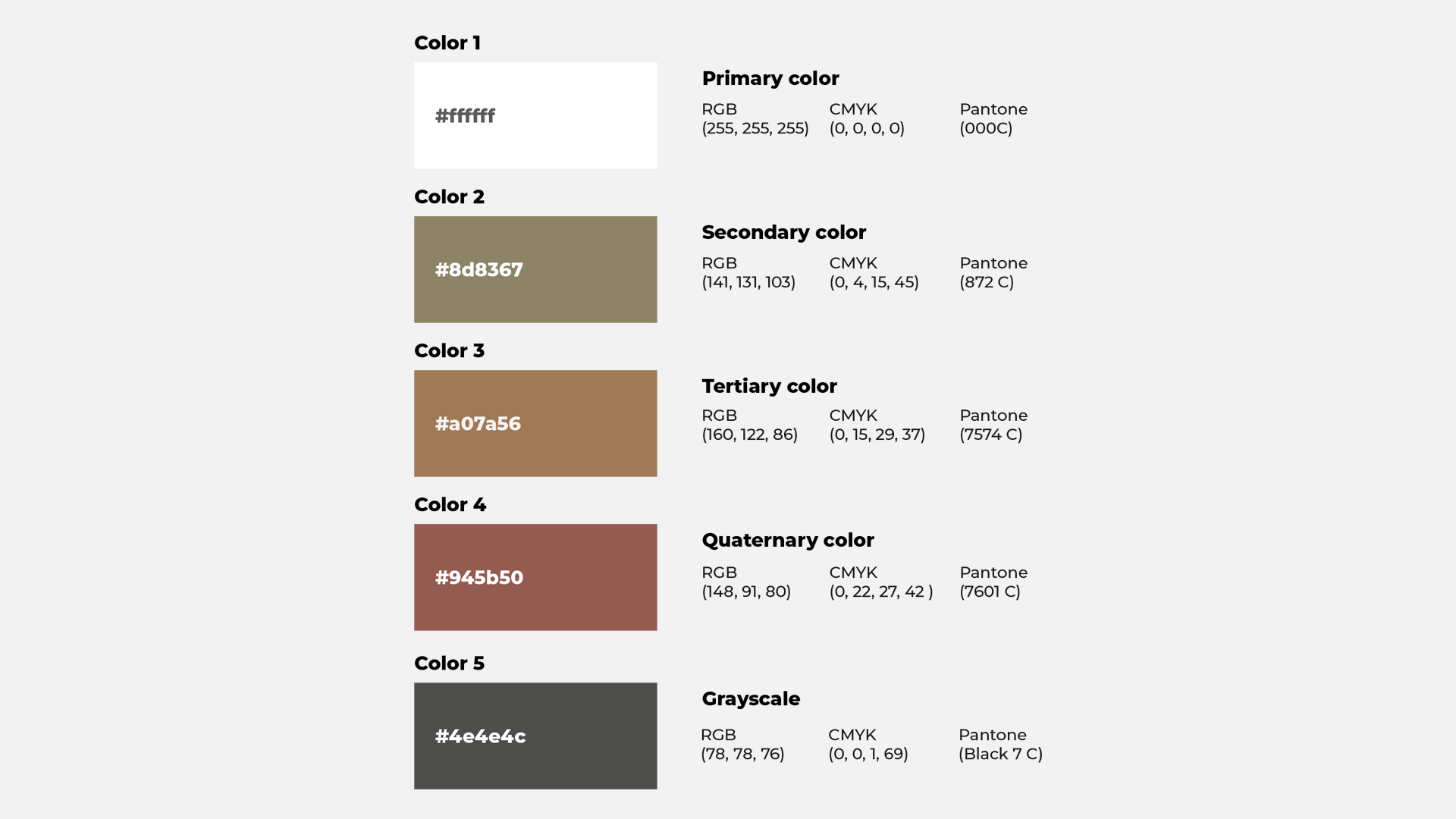This screenshot has width=1456, height=819.
Task: Select the Pantone (7601 C) text
Action: point(990,591)
